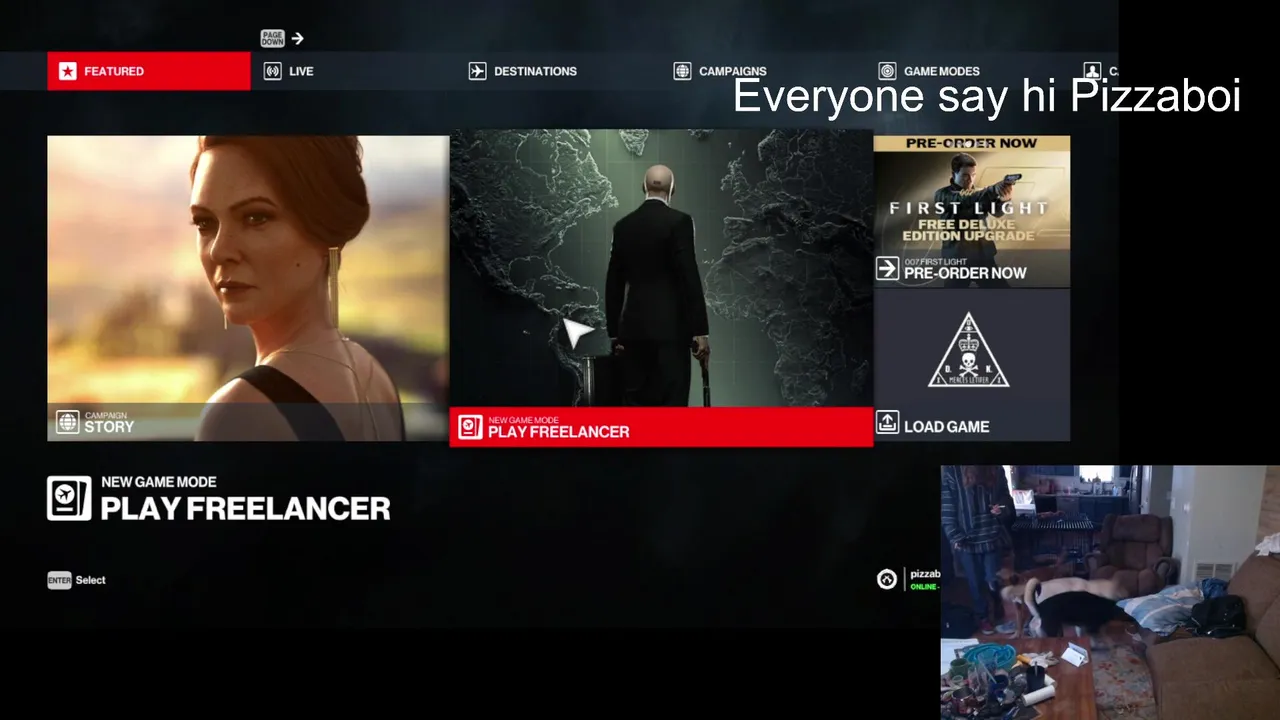The height and width of the screenshot is (720, 1280).
Task: Click the globe icon on Story tile
Action: coord(67,422)
